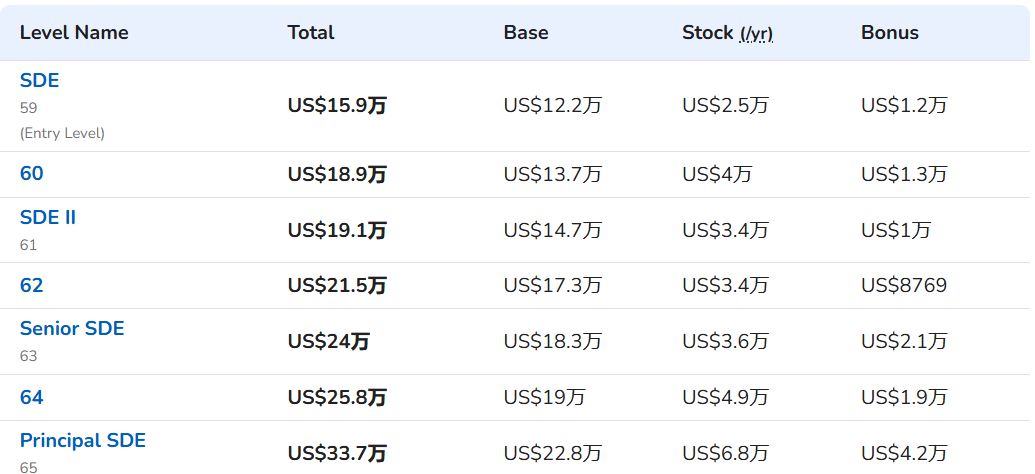Open the level 60 link
Screen dimensions: 1035x474
click(x=32, y=174)
